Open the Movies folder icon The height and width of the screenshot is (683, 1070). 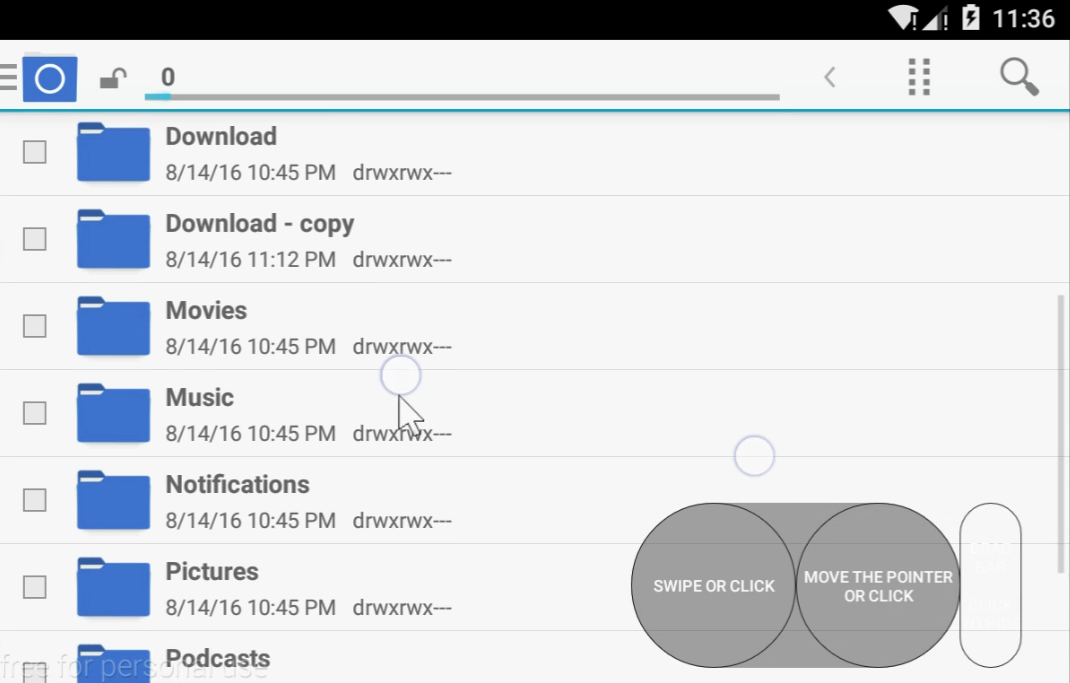[113, 326]
